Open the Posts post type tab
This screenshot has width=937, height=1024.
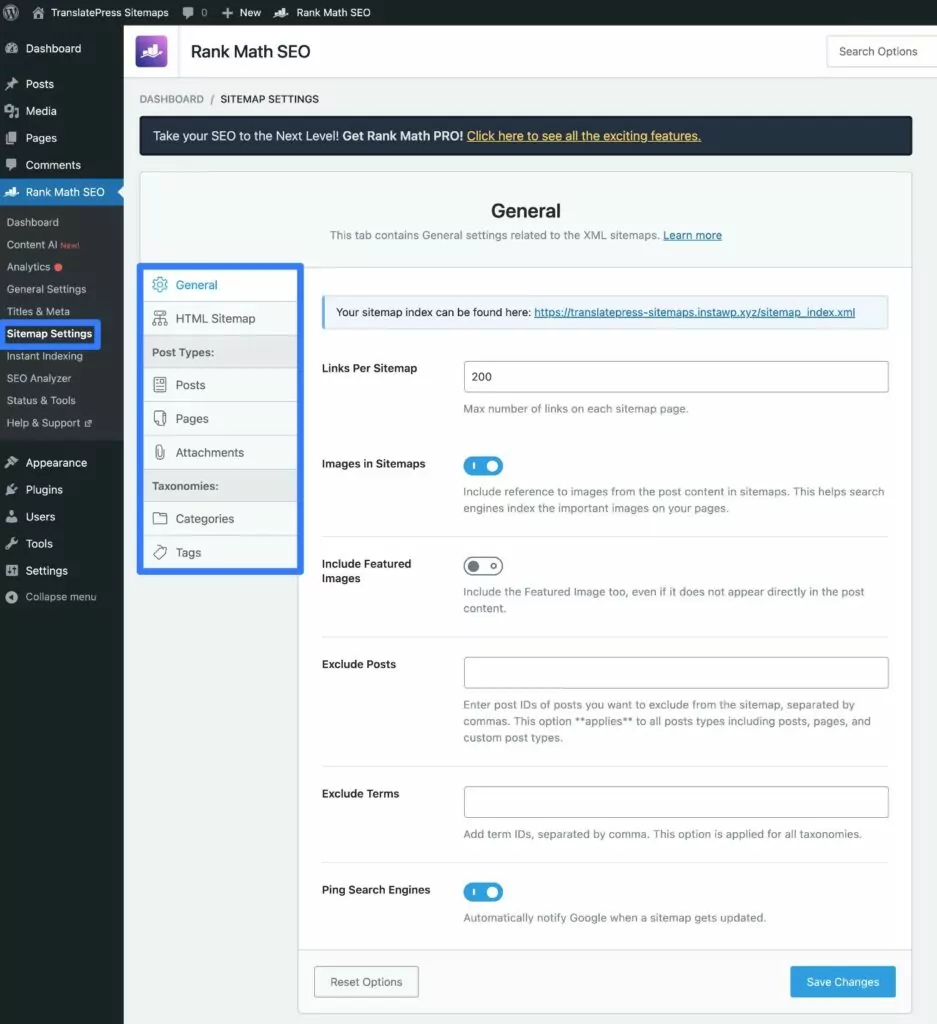(221, 385)
